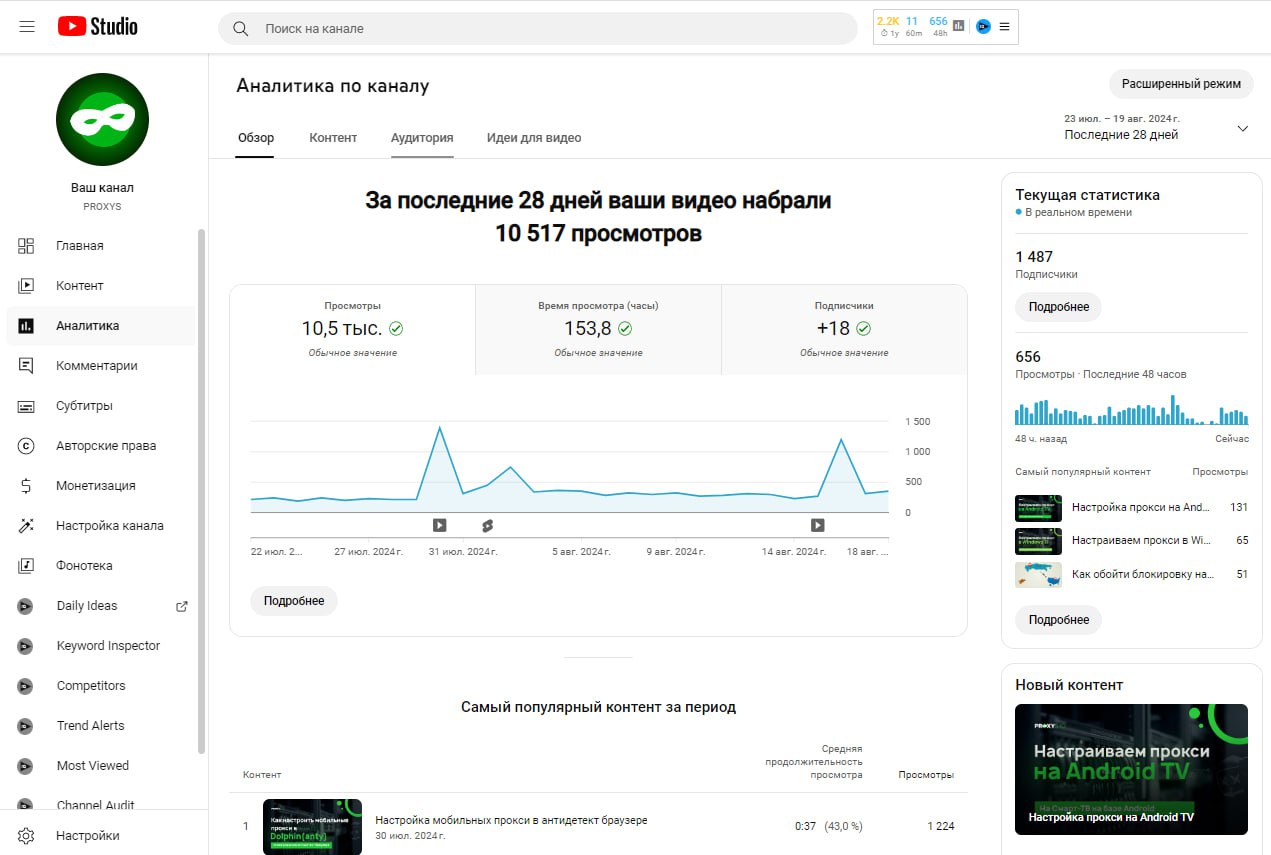Image resolution: width=1271 pixels, height=855 pixels.
Task: Open Channel customization magic wand icon
Action: (x=26, y=526)
